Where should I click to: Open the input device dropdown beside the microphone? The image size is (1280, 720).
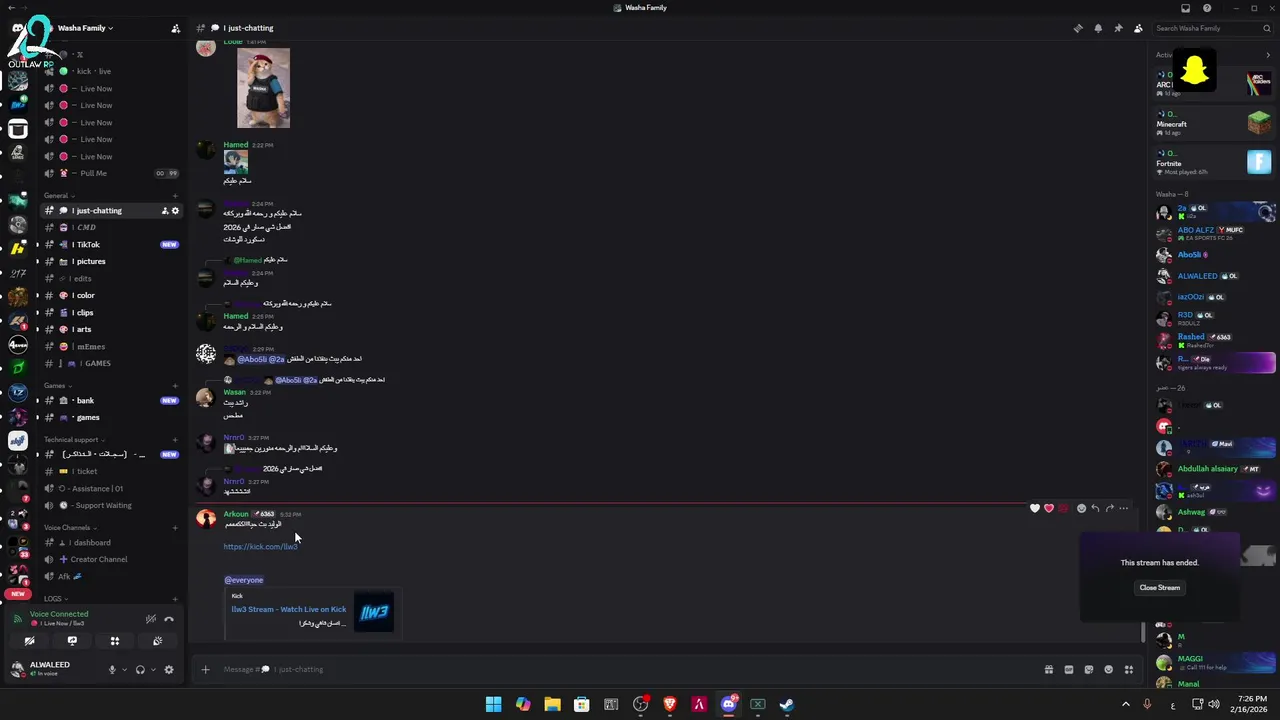[124, 669]
